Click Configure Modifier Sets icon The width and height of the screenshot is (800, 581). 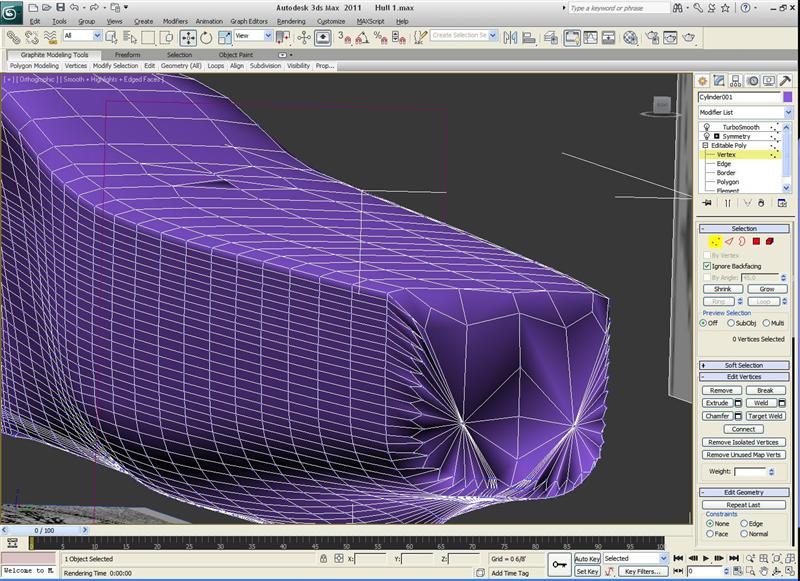point(782,203)
